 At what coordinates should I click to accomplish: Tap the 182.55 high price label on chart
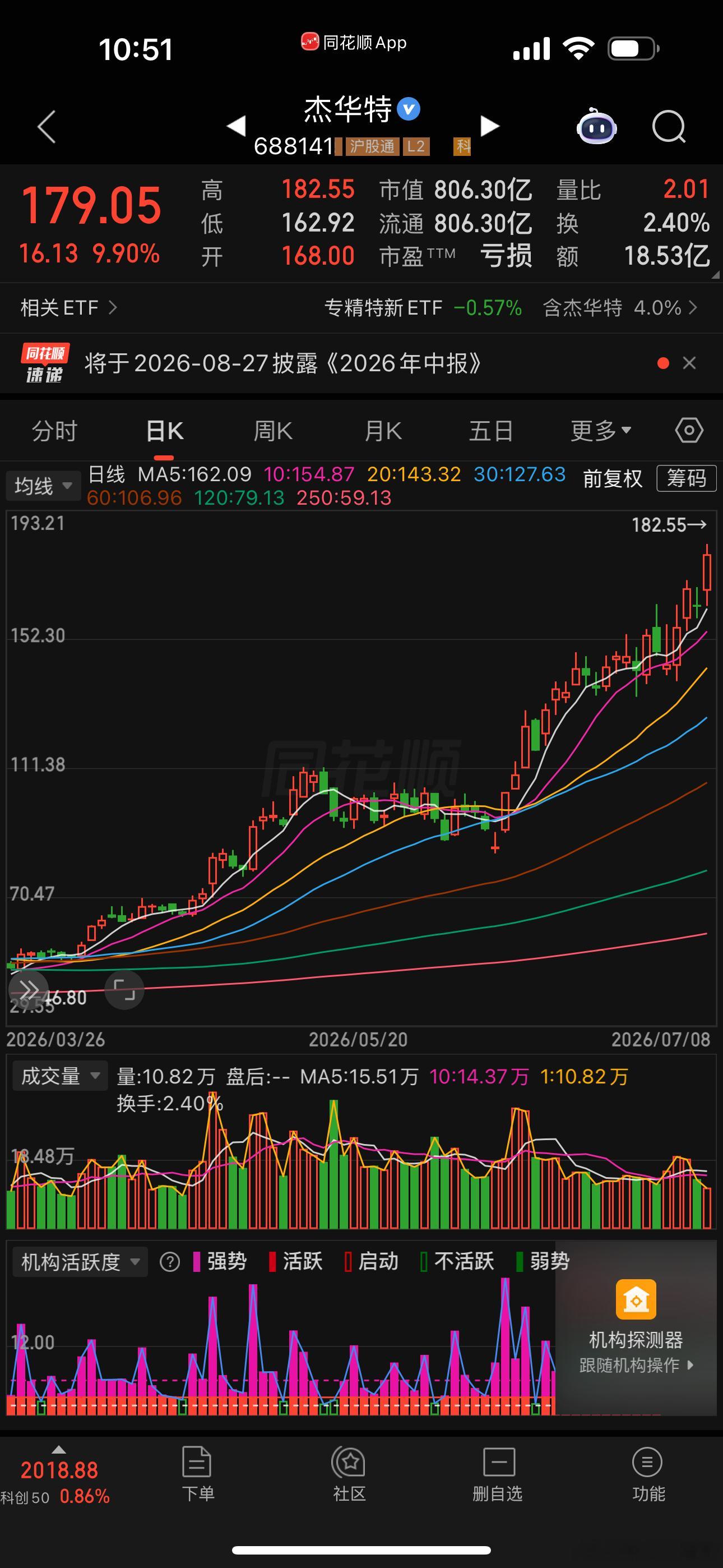668,525
